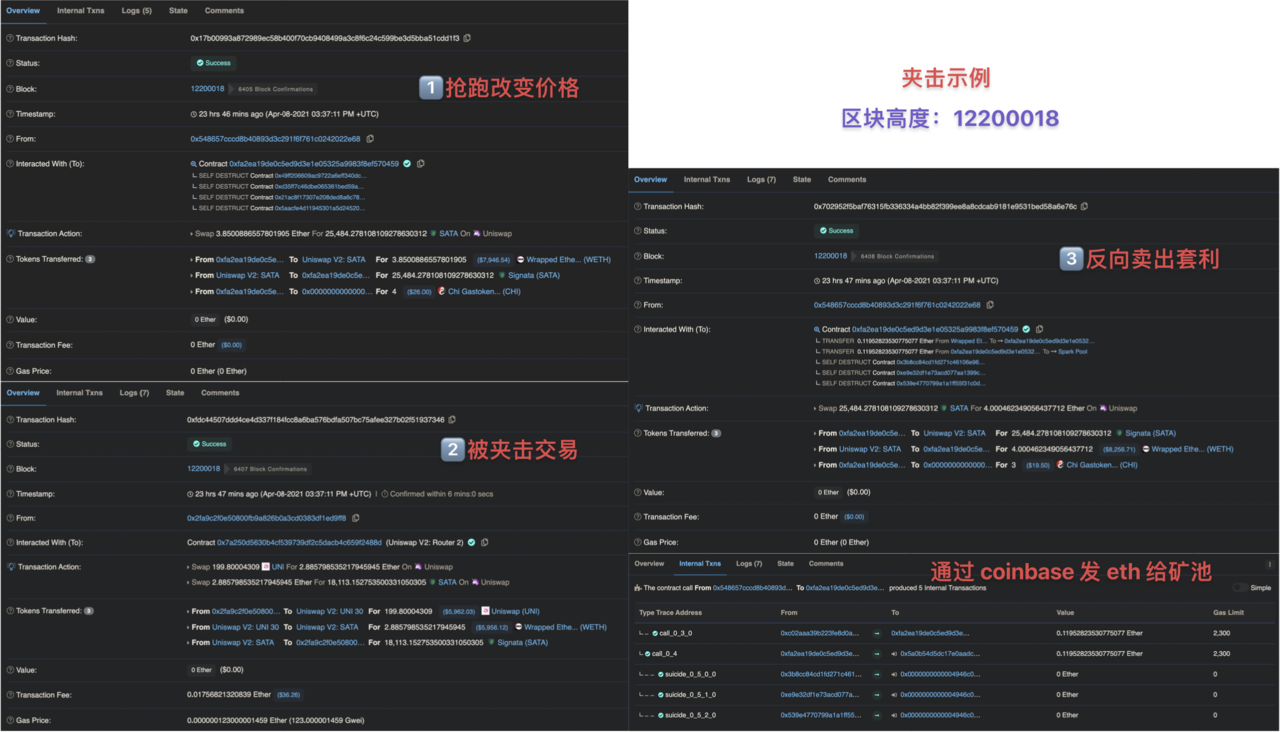This screenshot has width=1280, height=732.
Task: Open block 12200018 link
Action: point(208,88)
